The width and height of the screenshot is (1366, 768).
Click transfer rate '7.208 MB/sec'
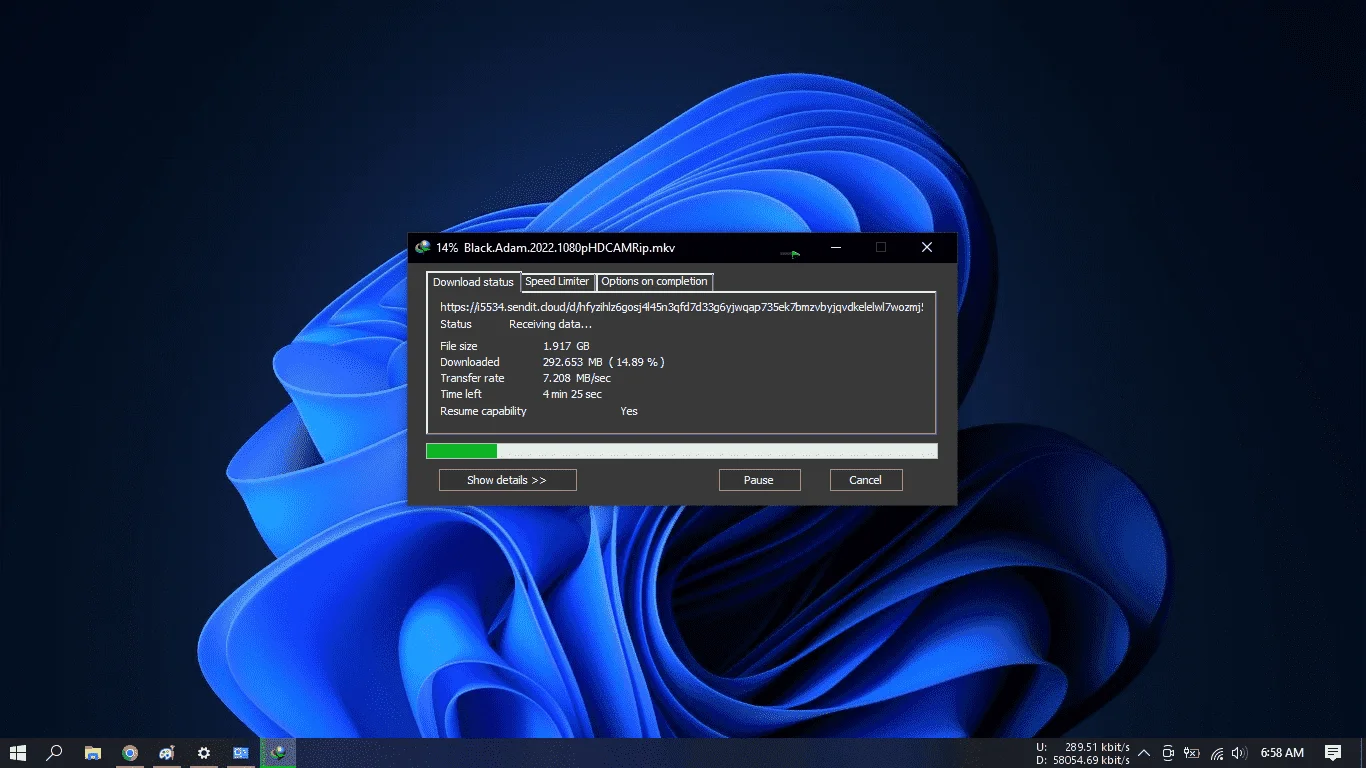tap(576, 378)
